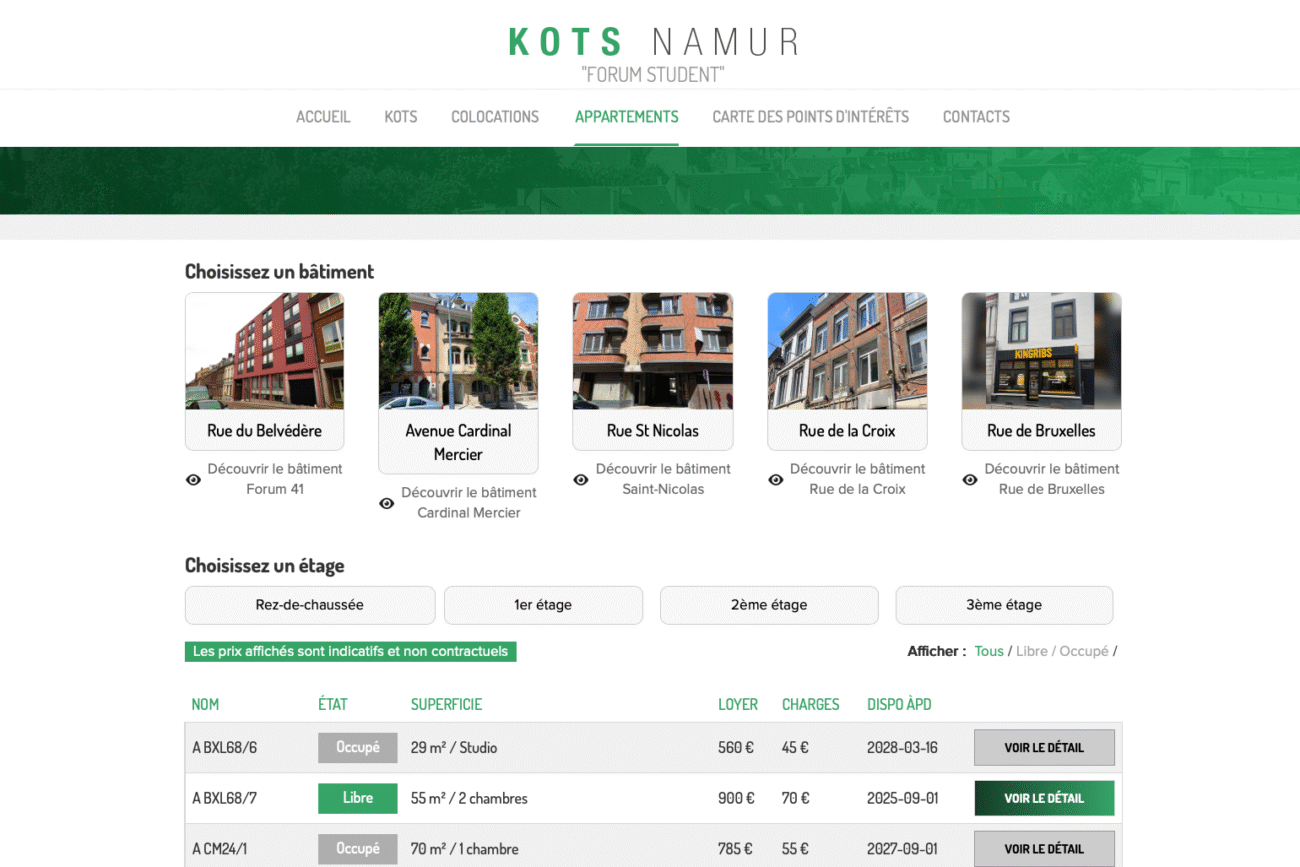Filter listings by Libre status
The image size is (1300, 867).
tap(1031, 651)
